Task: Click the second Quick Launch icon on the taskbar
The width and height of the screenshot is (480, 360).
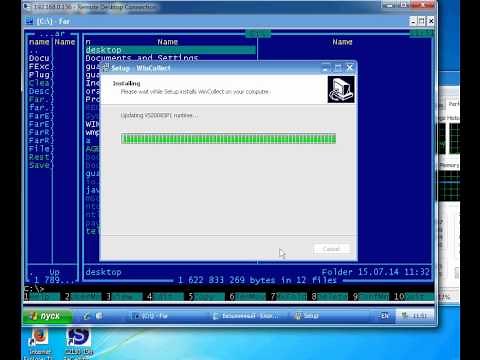Action: (x=99, y=316)
